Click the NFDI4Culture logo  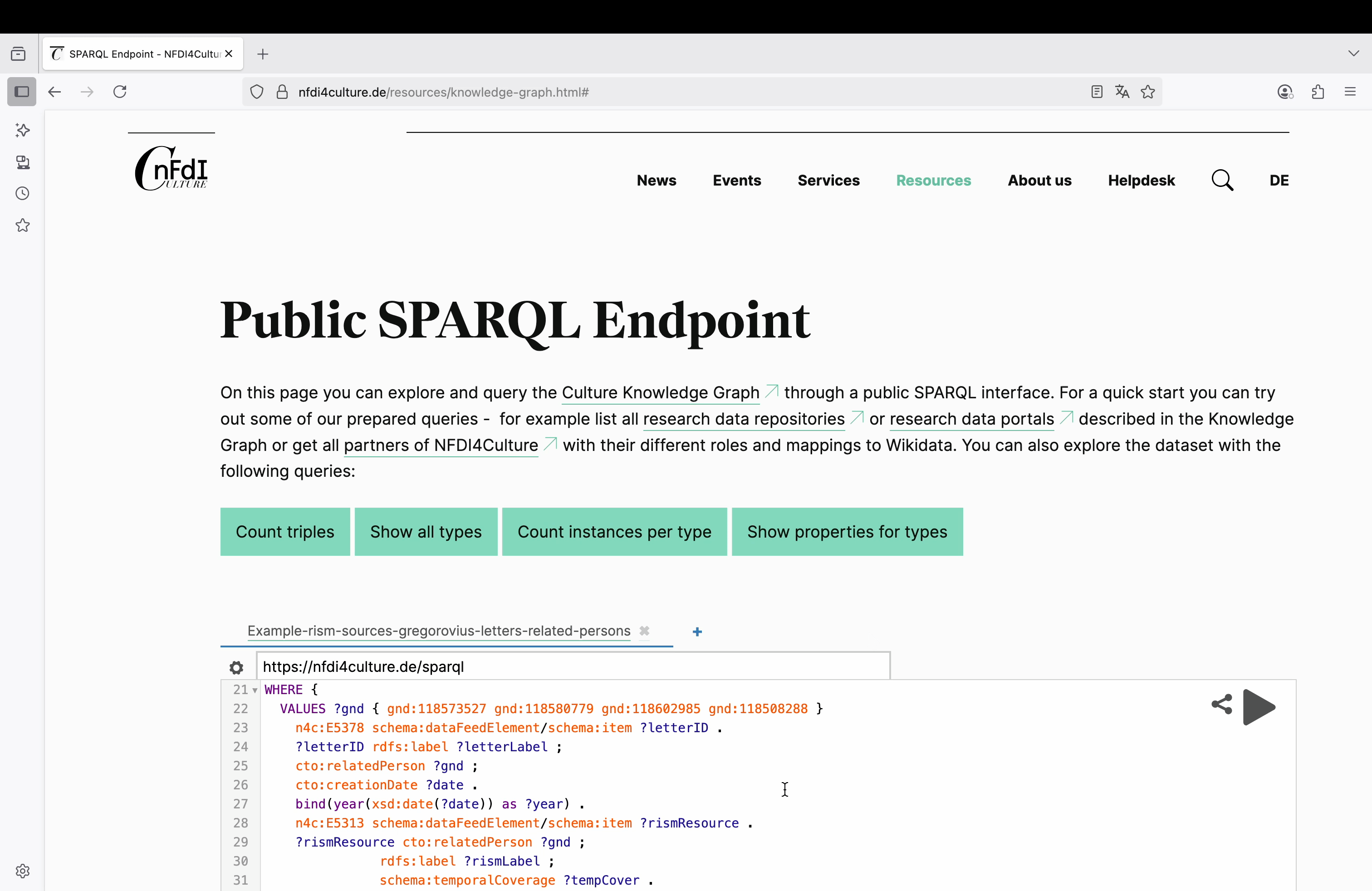click(x=171, y=168)
